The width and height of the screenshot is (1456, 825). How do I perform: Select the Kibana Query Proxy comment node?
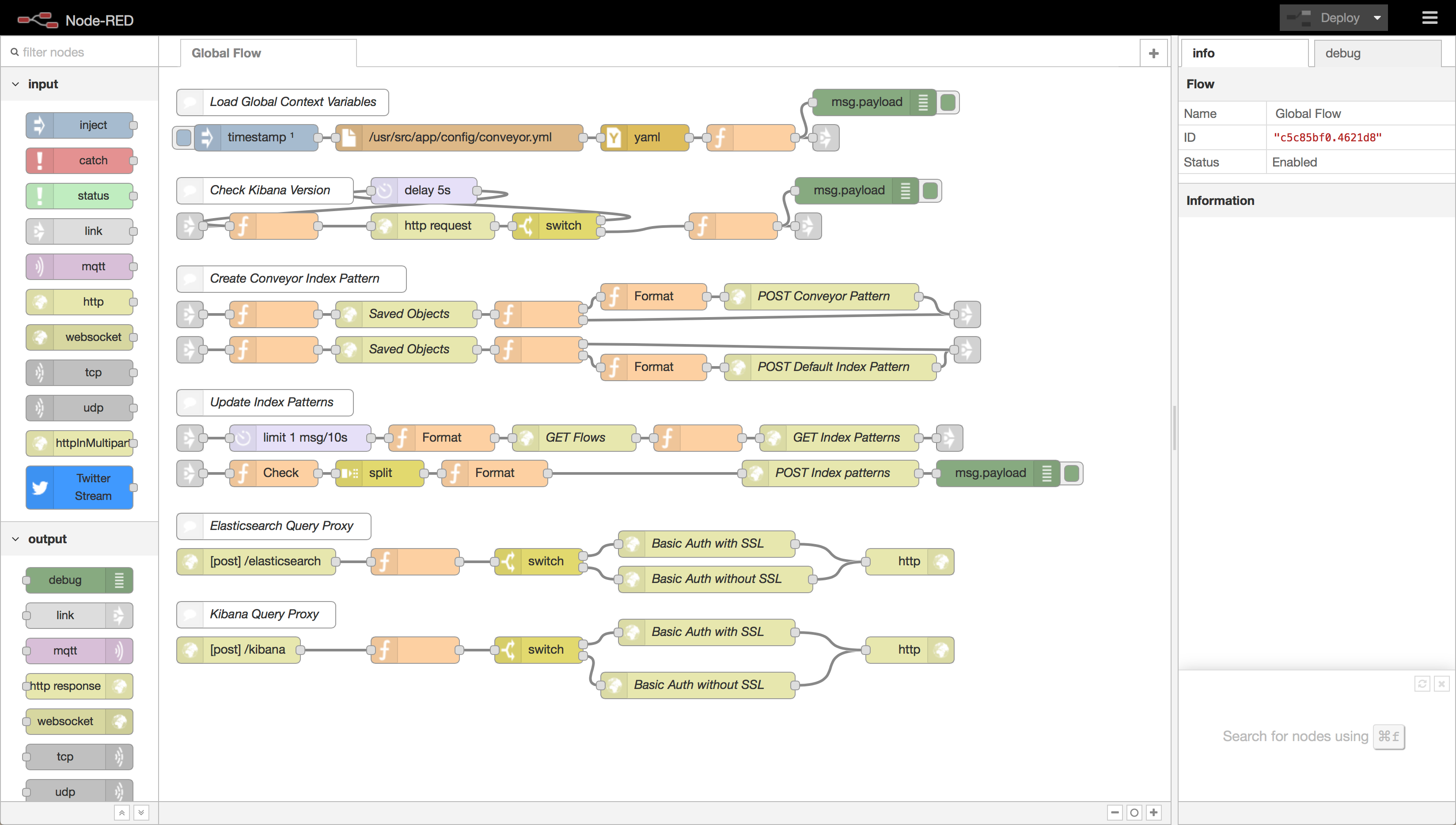(x=256, y=614)
